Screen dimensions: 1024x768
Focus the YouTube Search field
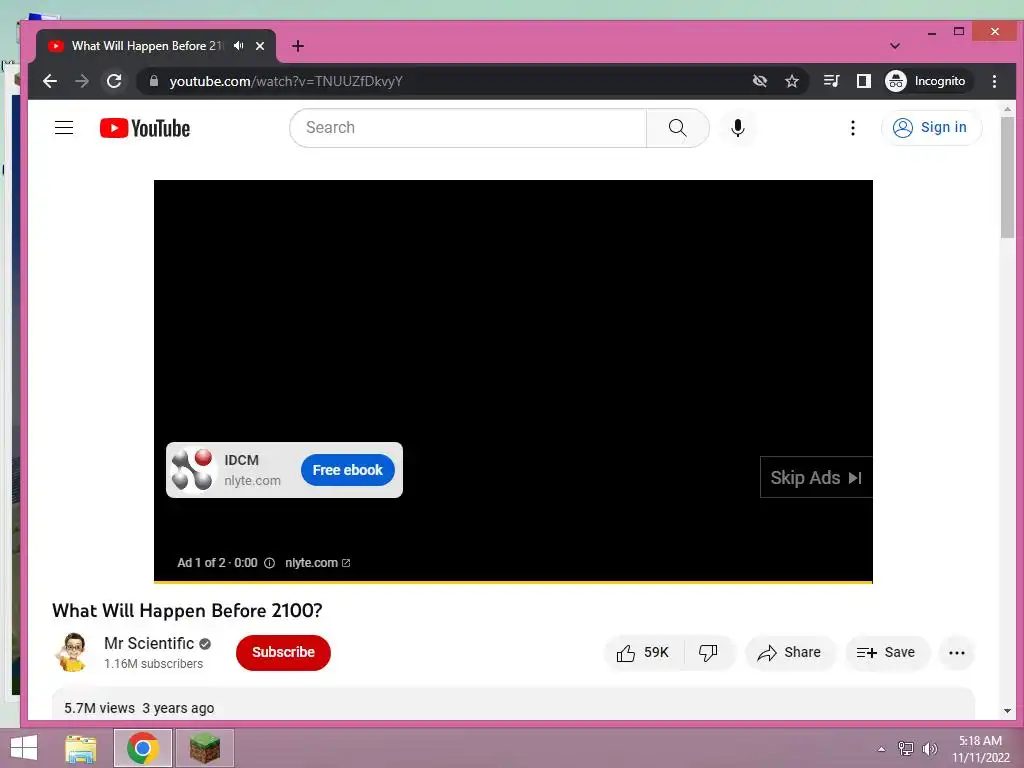pos(468,128)
